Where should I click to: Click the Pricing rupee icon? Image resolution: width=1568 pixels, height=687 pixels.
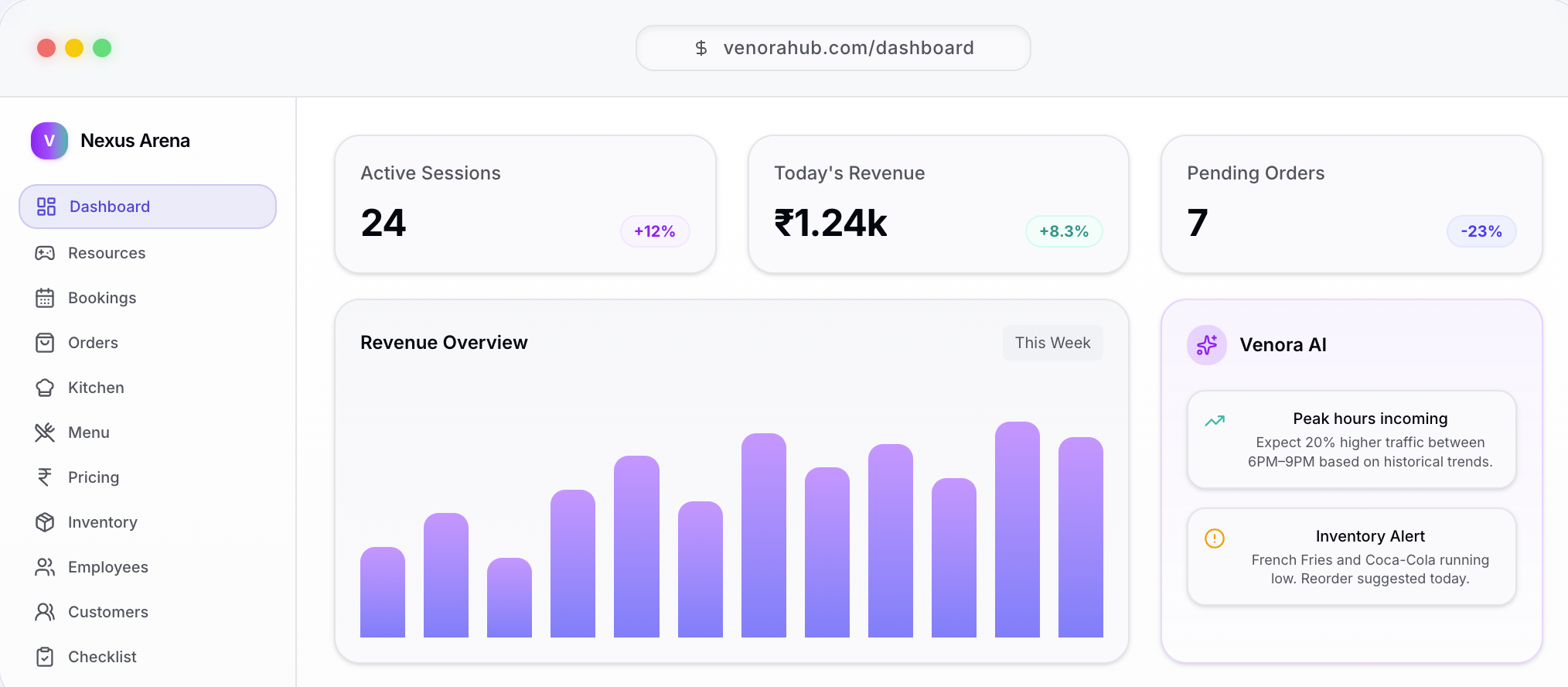coord(45,477)
